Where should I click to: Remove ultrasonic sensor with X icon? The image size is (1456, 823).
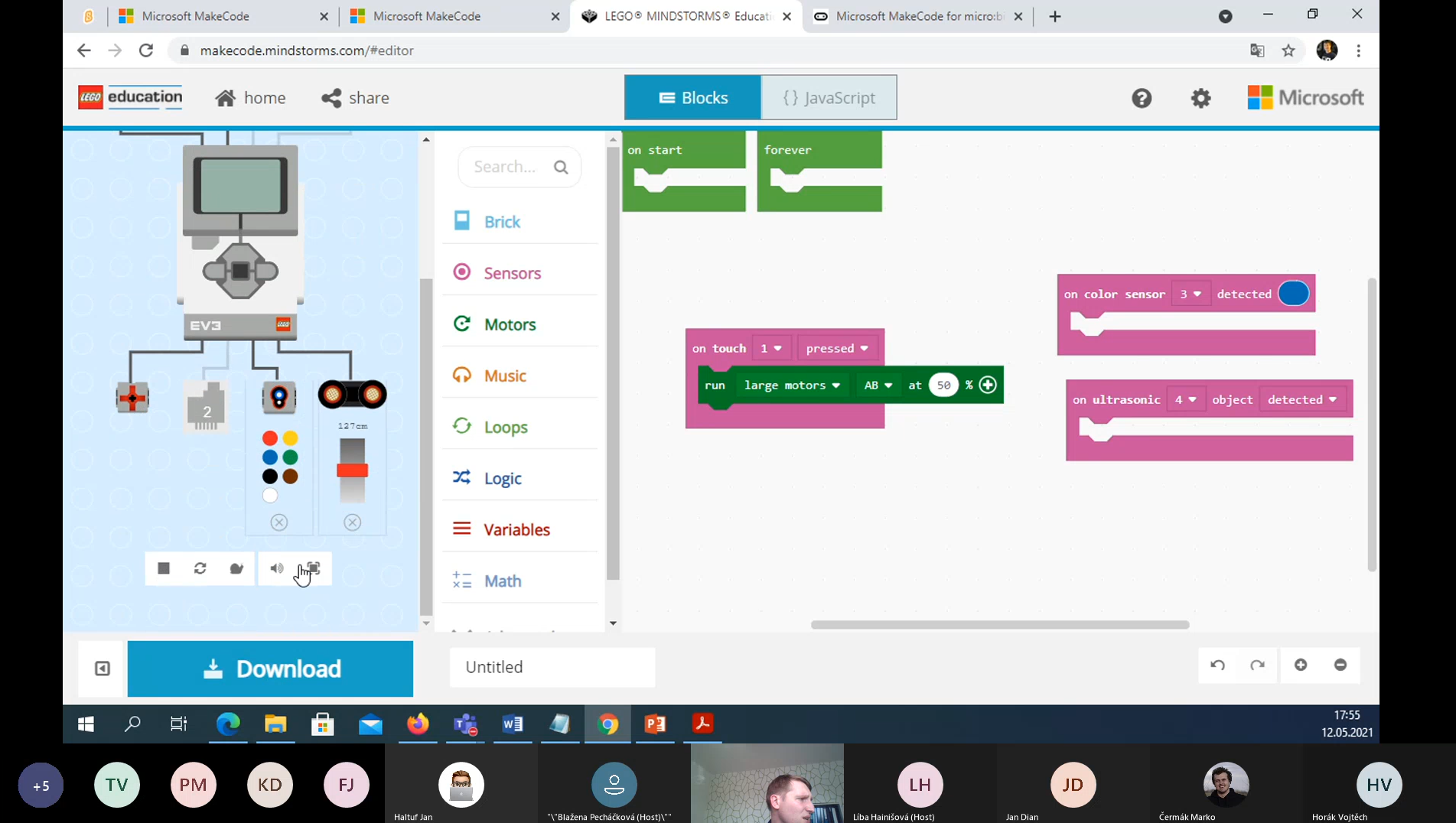point(353,522)
